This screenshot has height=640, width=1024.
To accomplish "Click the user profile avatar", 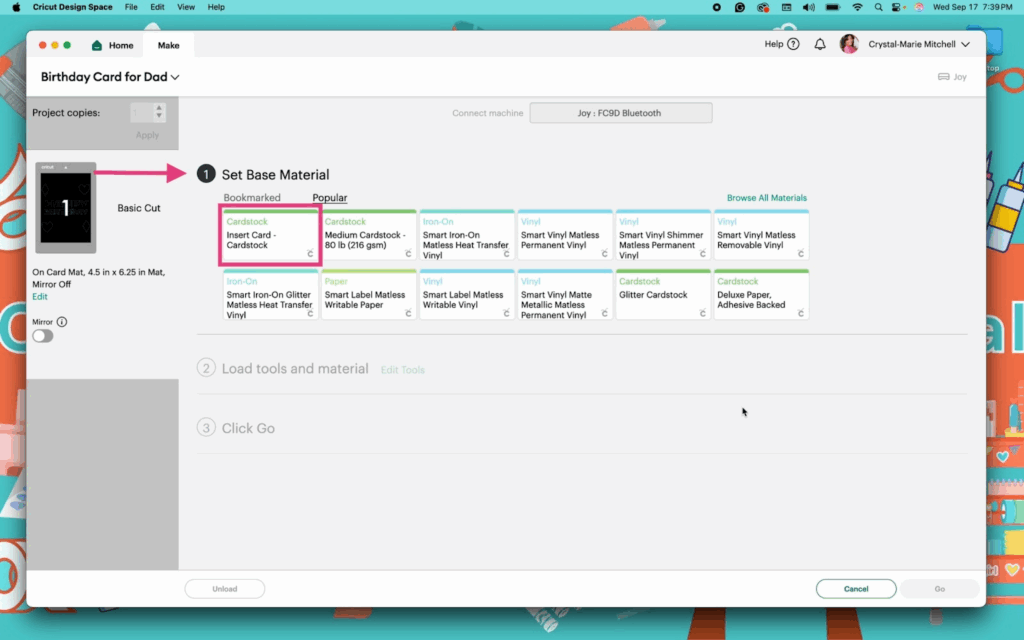I will tap(849, 44).
